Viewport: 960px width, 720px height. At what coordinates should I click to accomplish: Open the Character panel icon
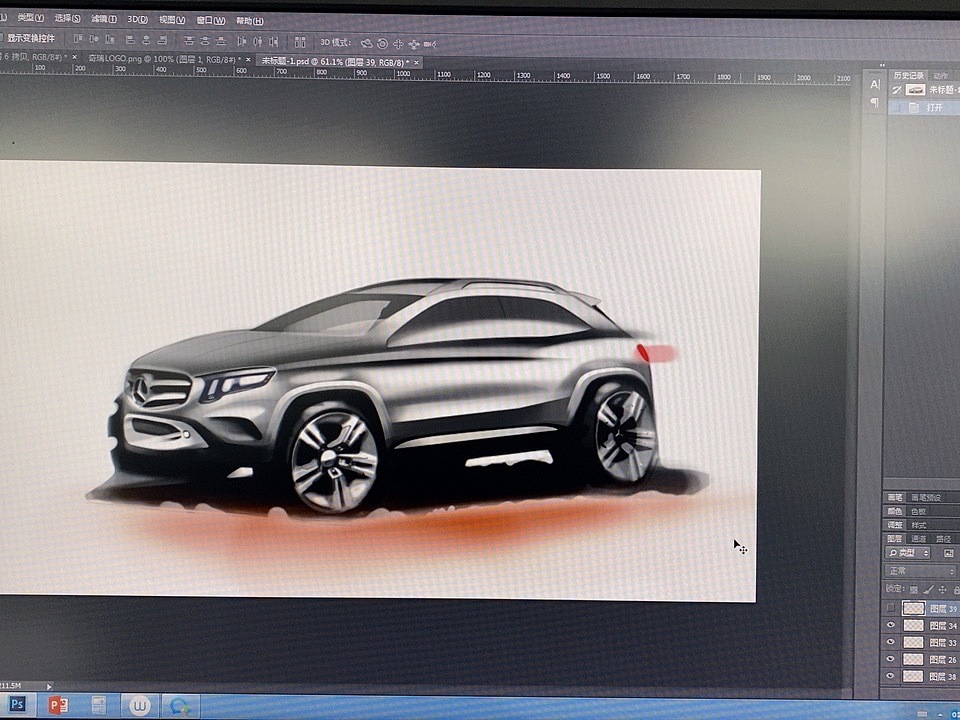(x=875, y=84)
